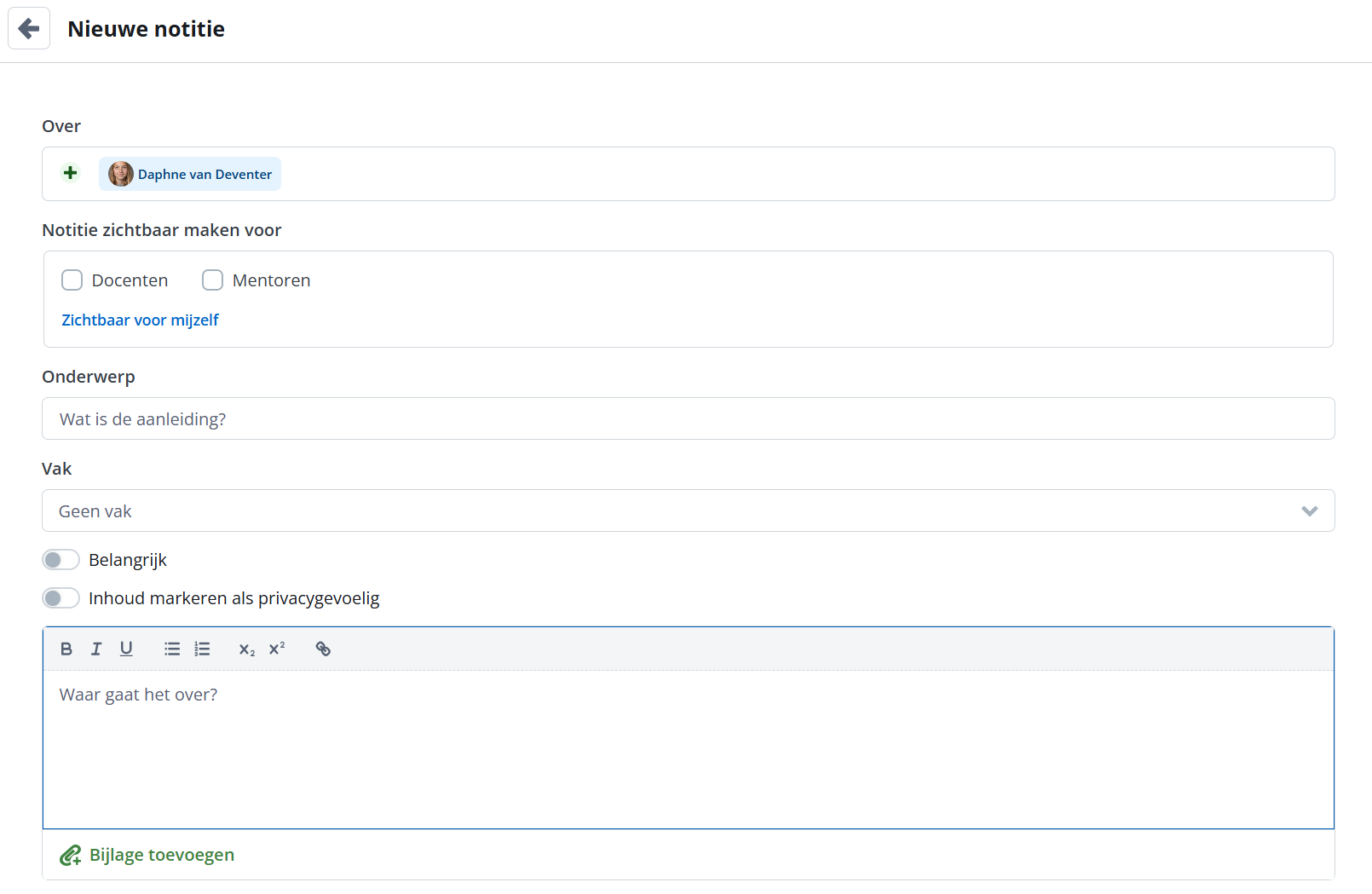Image resolution: width=1372 pixels, height=894 pixels.
Task: Insert a numbered list
Action: click(202, 649)
